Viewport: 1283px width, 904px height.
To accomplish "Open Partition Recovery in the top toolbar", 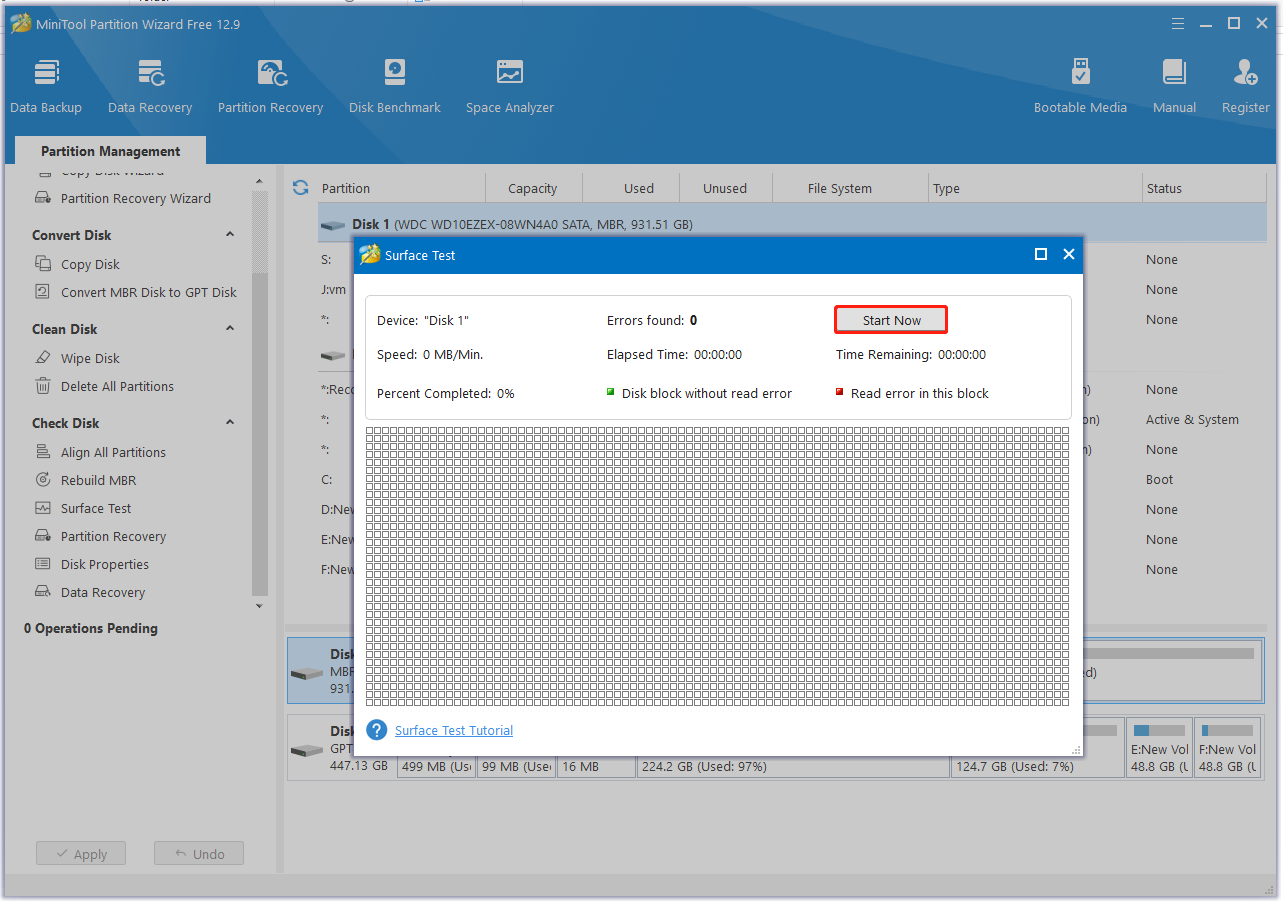I will click(x=270, y=86).
